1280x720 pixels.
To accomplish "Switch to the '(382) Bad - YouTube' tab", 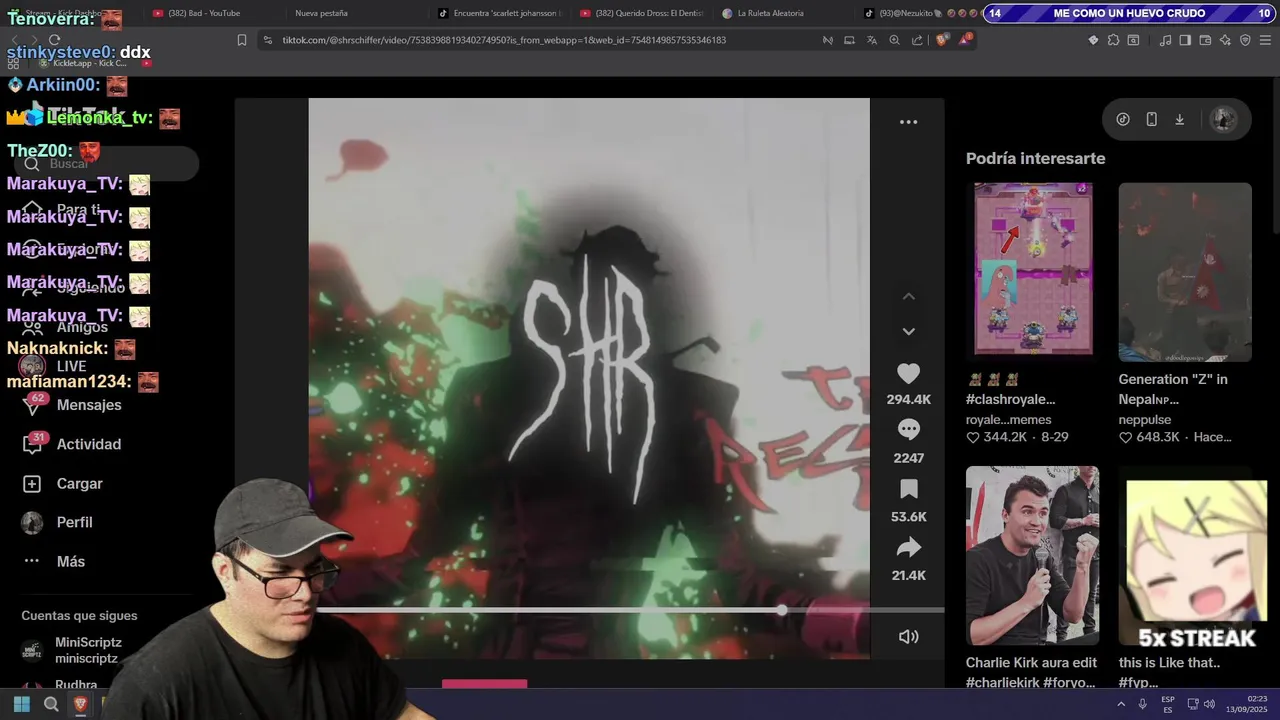I will [x=204, y=13].
